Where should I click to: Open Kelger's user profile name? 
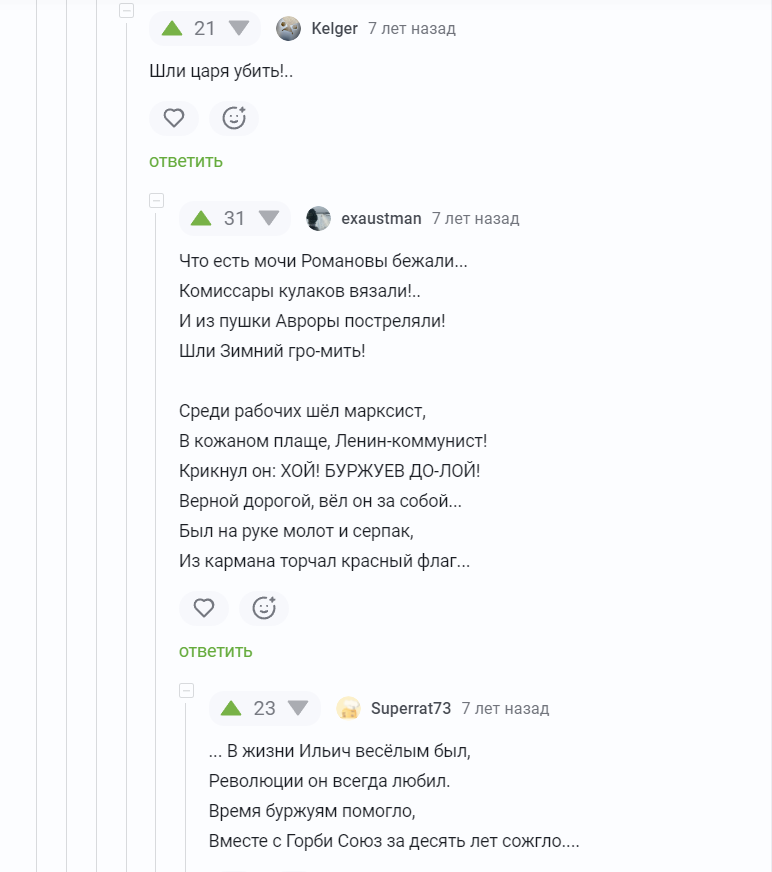coord(334,28)
